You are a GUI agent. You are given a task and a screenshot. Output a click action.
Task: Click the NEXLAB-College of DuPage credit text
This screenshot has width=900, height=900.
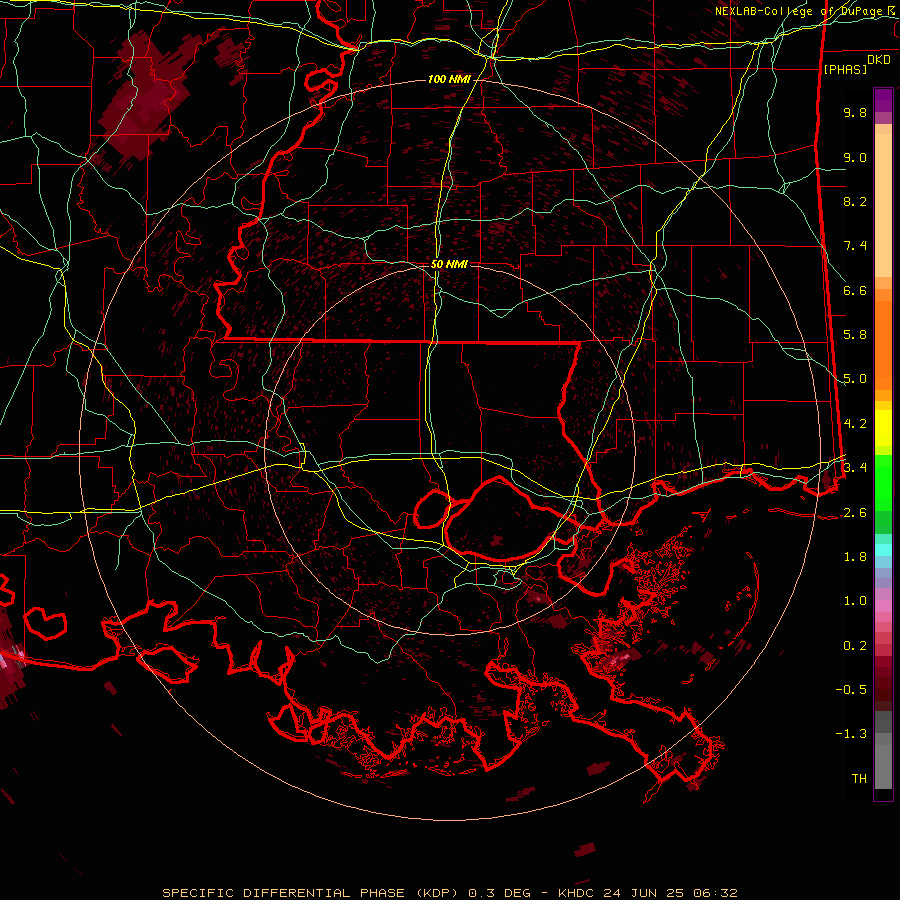[806, 11]
